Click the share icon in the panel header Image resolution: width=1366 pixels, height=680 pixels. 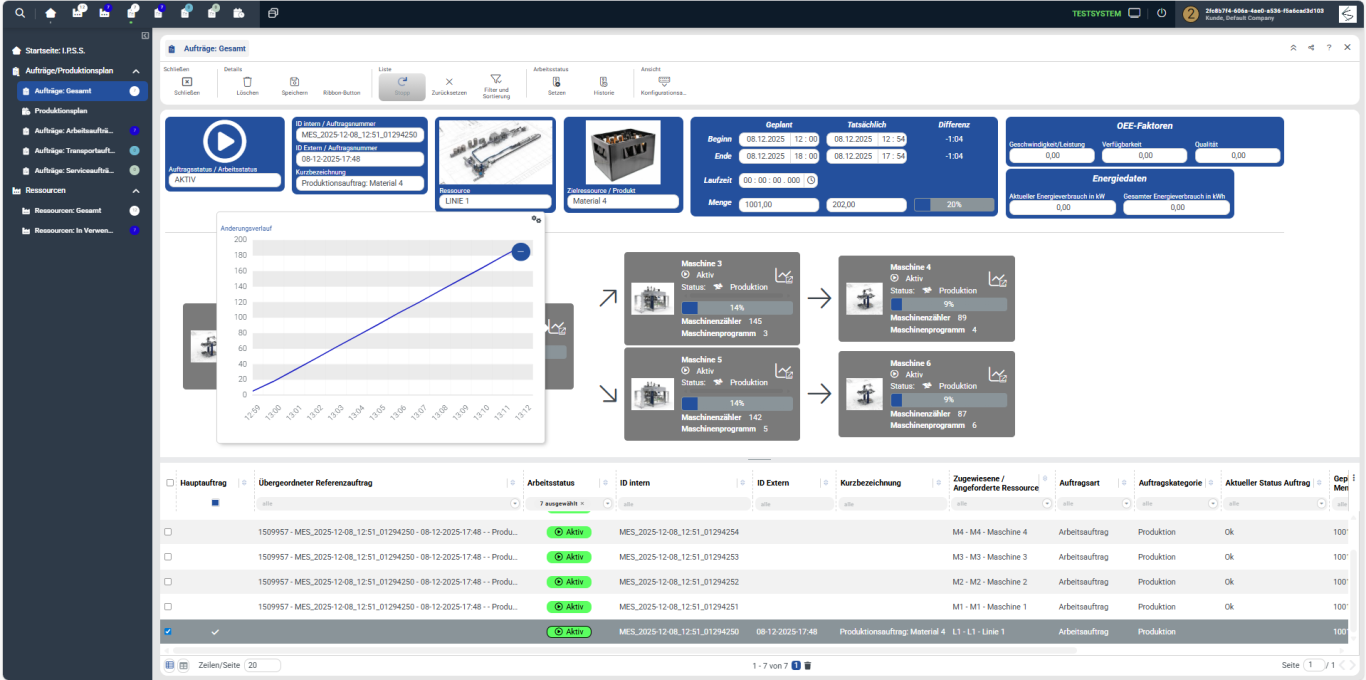[x=1310, y=47]
